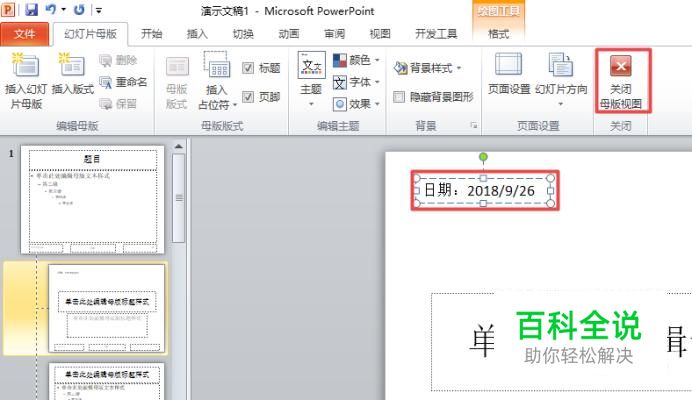The height and width of the screenshot is (400, 692).
Task: Click Save icon in quick access toolbar
Action: [31, 10]
